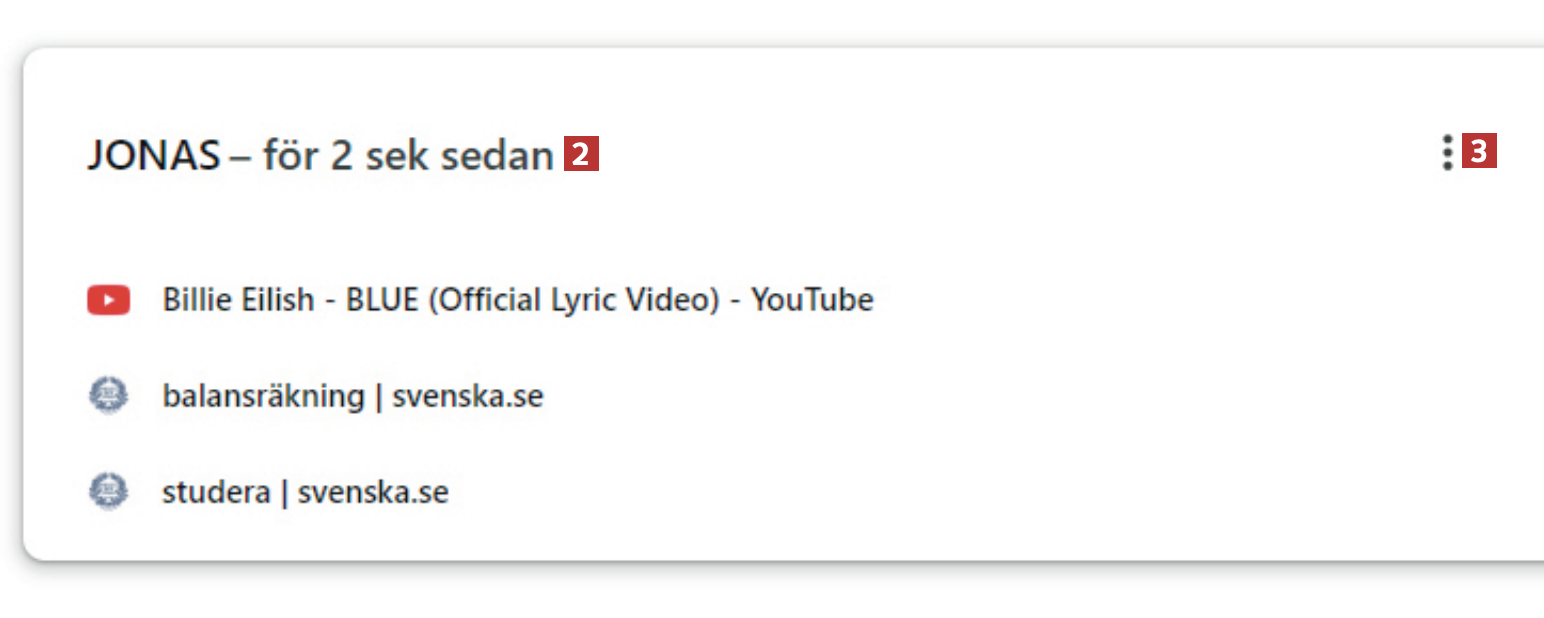Image resolution: width=1544 pixels, height=618 pixels.
Task: Click the favicon beside balansräkning
Action: [108, 397]
